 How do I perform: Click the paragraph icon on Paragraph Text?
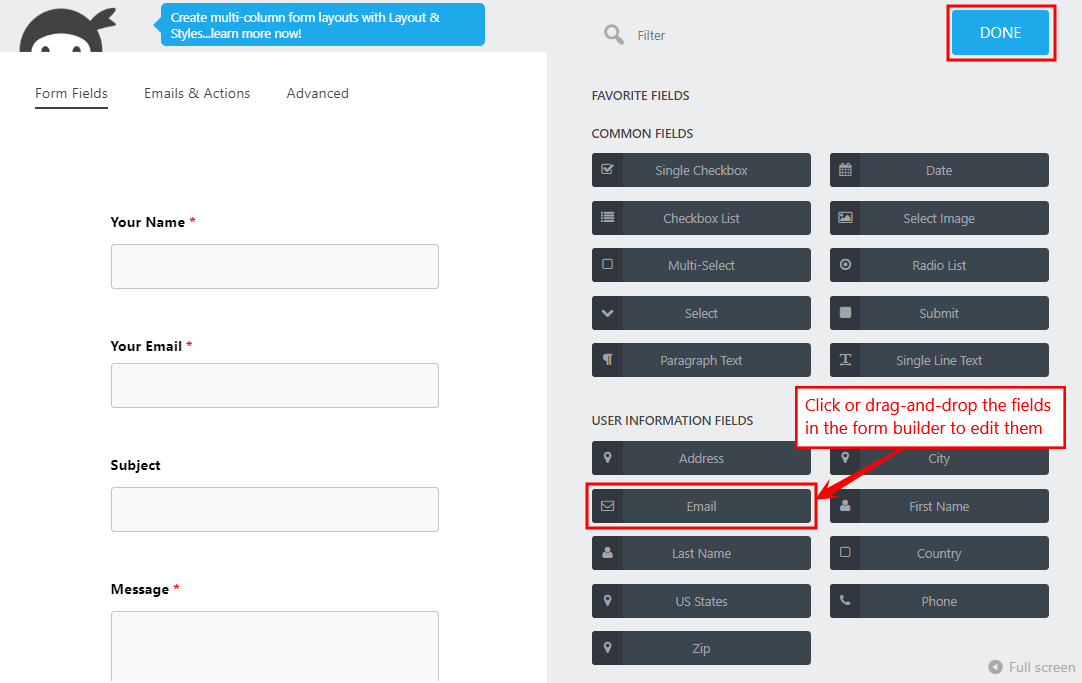[607, 360]
